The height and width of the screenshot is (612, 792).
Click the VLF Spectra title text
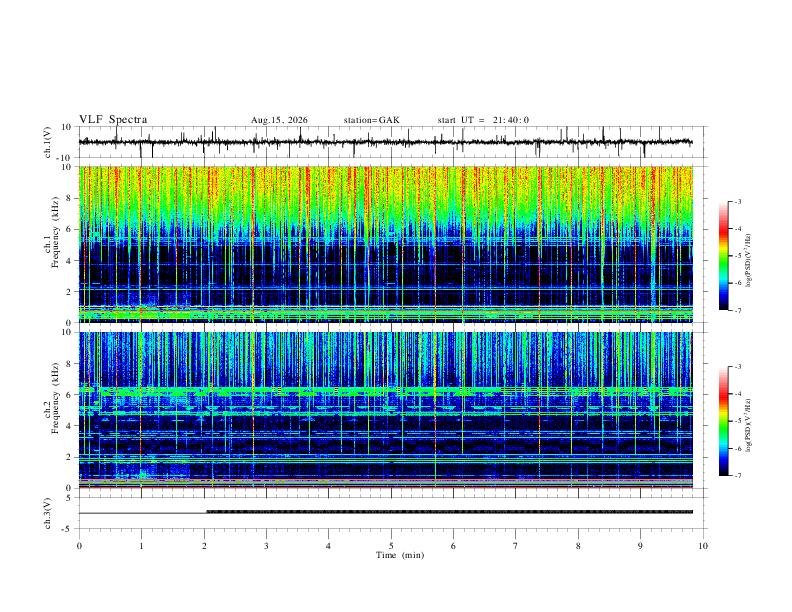[113, 120]
